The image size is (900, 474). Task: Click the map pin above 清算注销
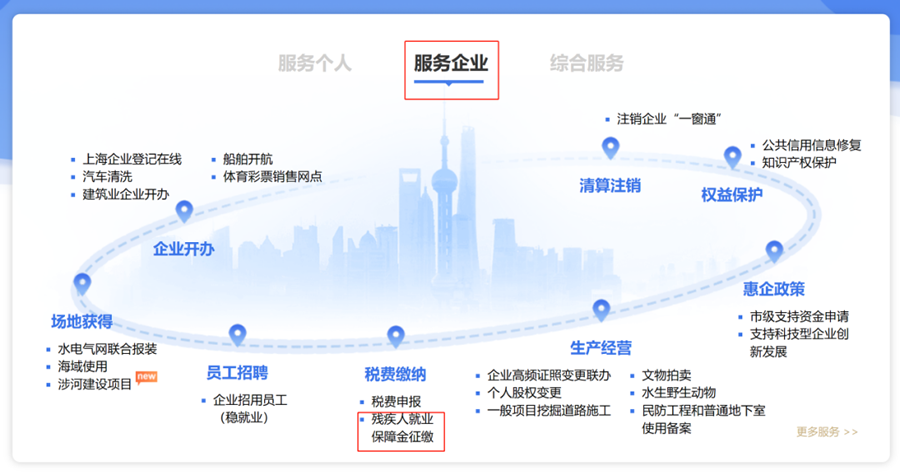coord(610,148)
